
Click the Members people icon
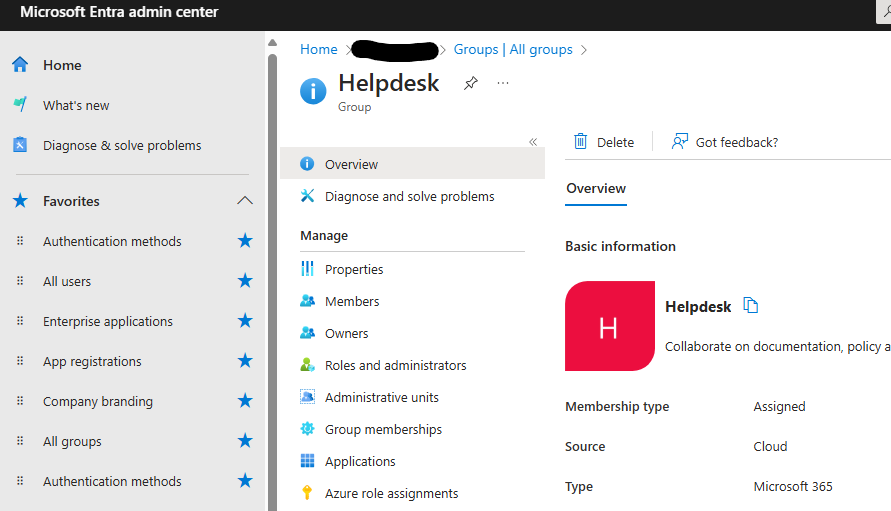click(x=307, y=301)
